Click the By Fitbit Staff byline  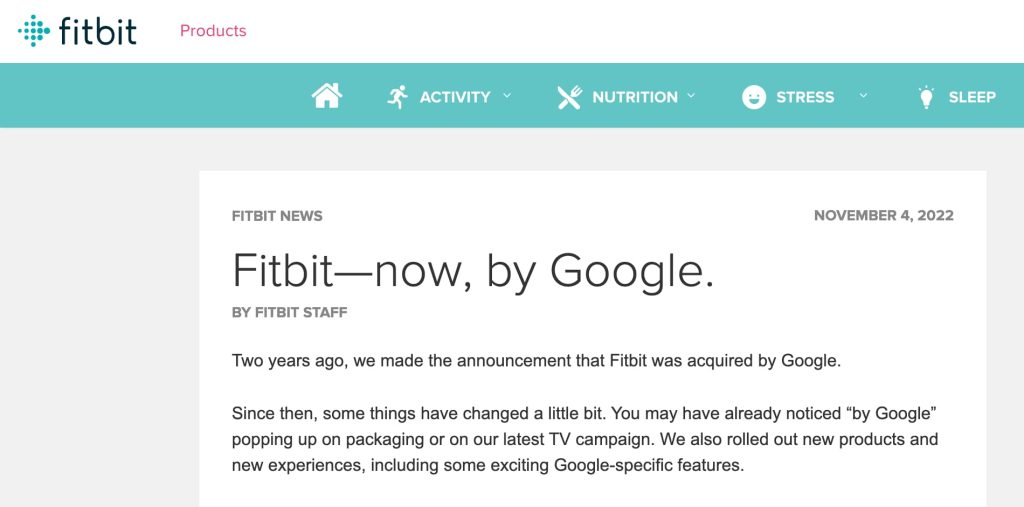coord(290,313)
